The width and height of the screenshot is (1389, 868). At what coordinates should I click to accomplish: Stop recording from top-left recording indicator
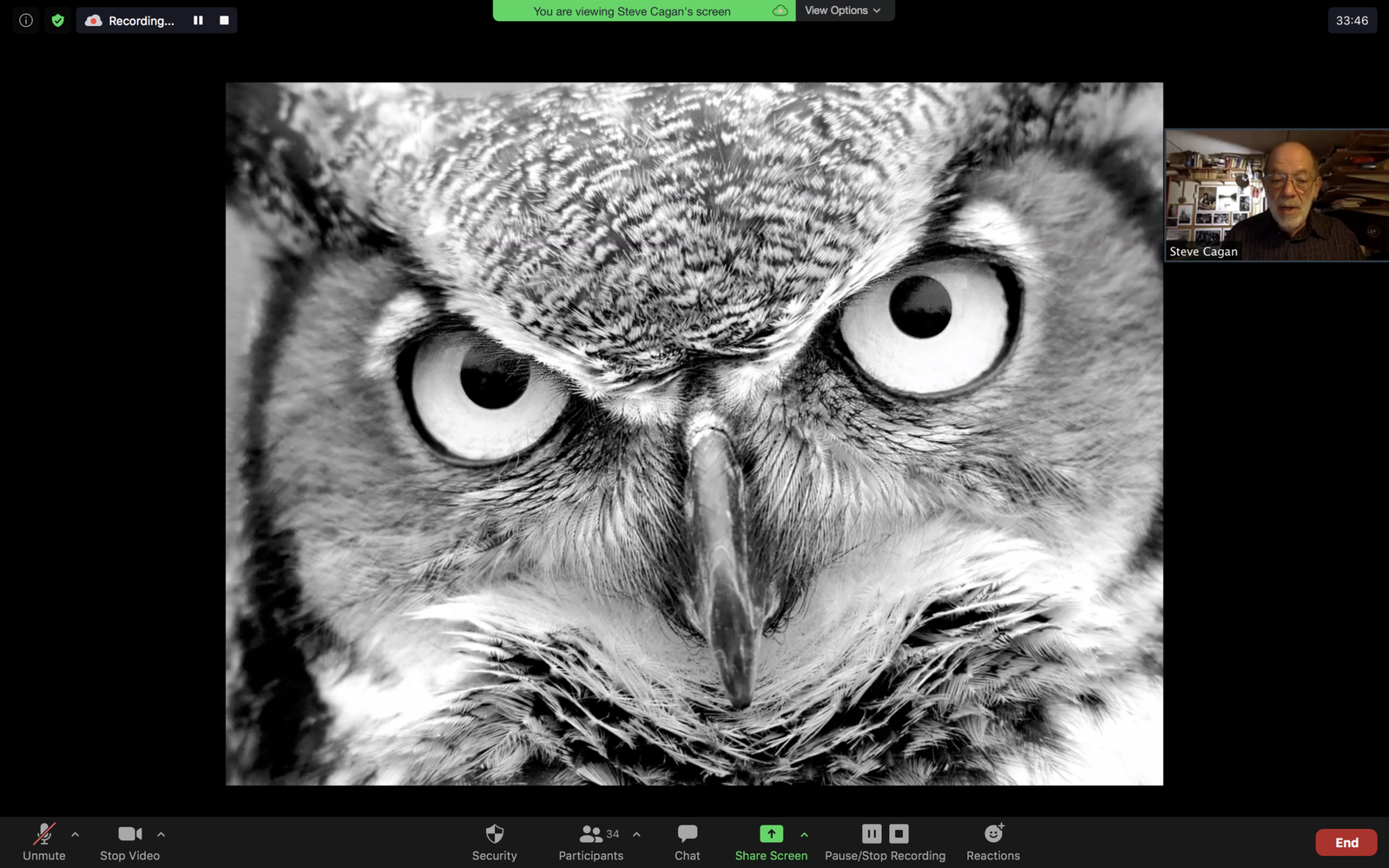[224, 20]
